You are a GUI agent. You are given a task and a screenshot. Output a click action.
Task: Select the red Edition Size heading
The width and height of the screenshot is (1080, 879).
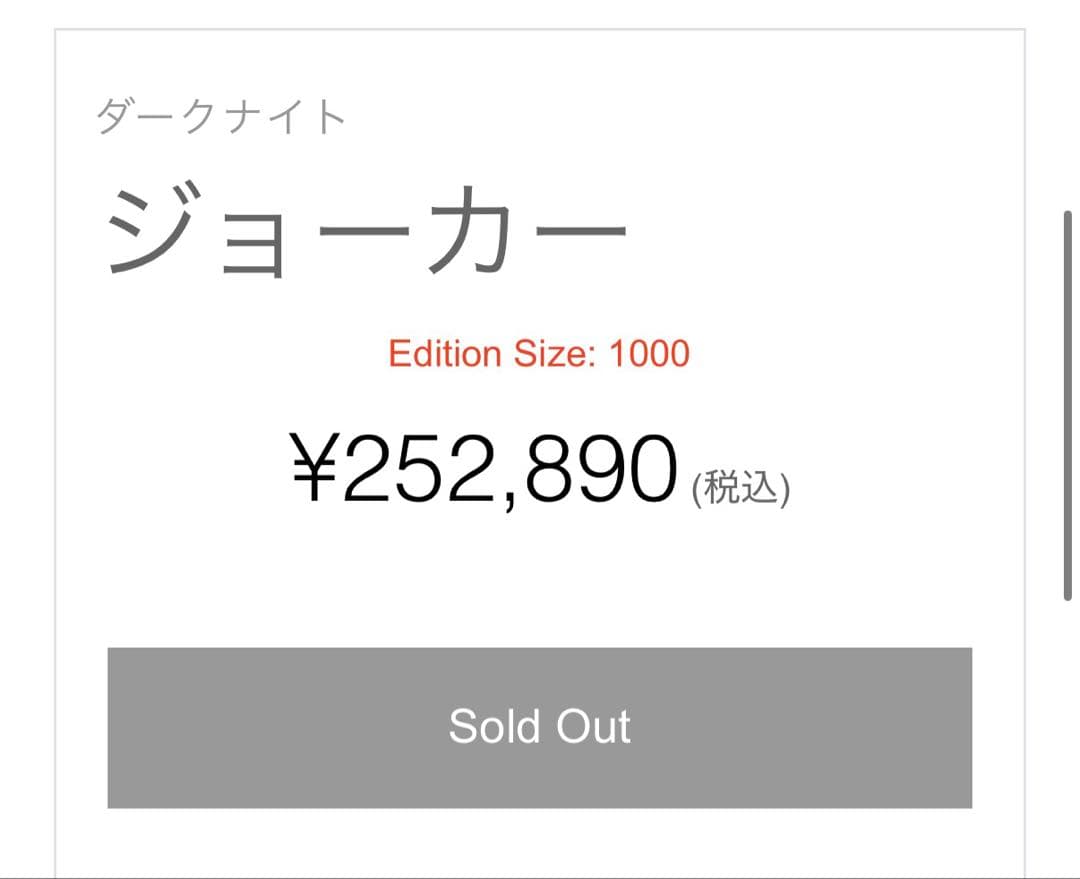pyautogui.click(x=540, y=354)
